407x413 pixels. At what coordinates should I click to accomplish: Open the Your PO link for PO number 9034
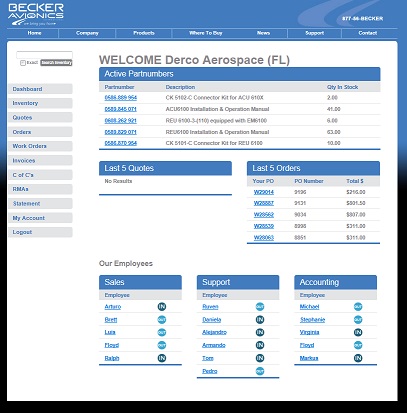tap(264, 215)
